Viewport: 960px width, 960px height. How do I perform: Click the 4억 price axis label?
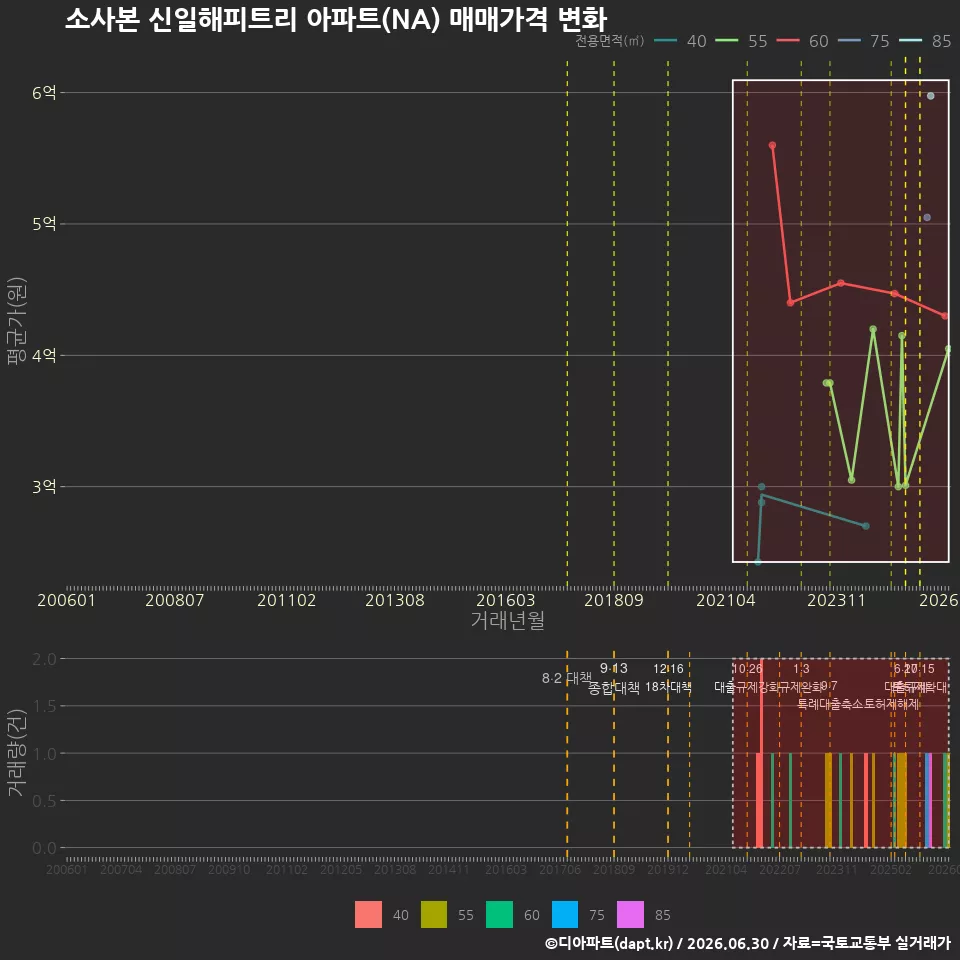pos(44,355)
